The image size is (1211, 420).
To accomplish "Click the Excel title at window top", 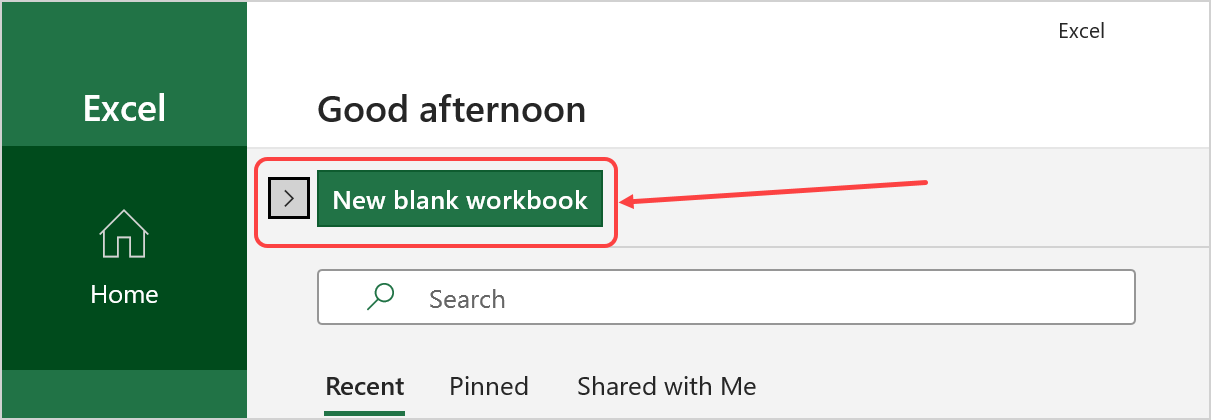I will pos(1081,31).
